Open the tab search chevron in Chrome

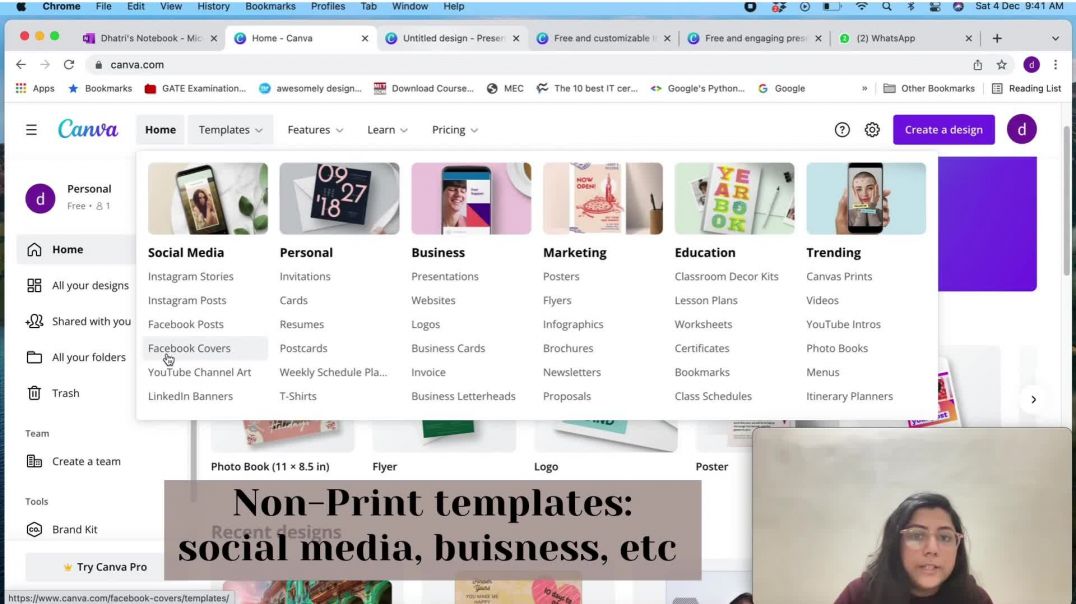1055,38
